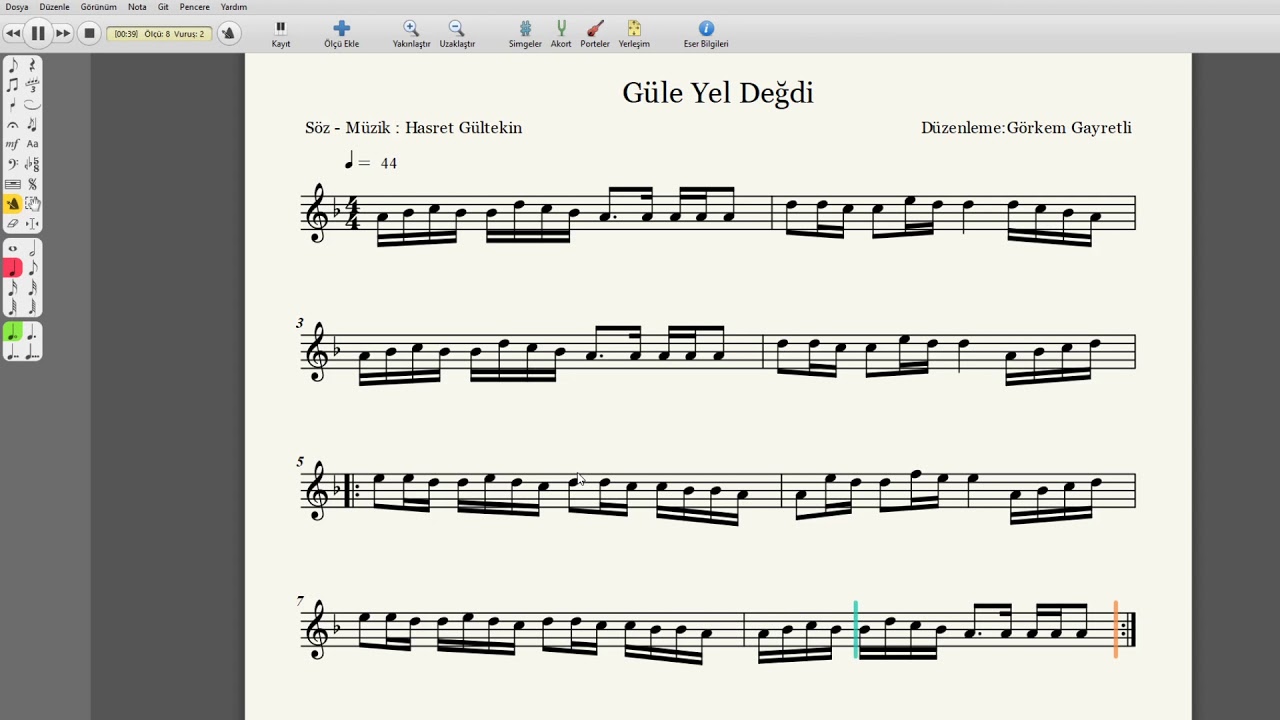
Task: Open the Simgeler symbols panel
Action: 525,34
